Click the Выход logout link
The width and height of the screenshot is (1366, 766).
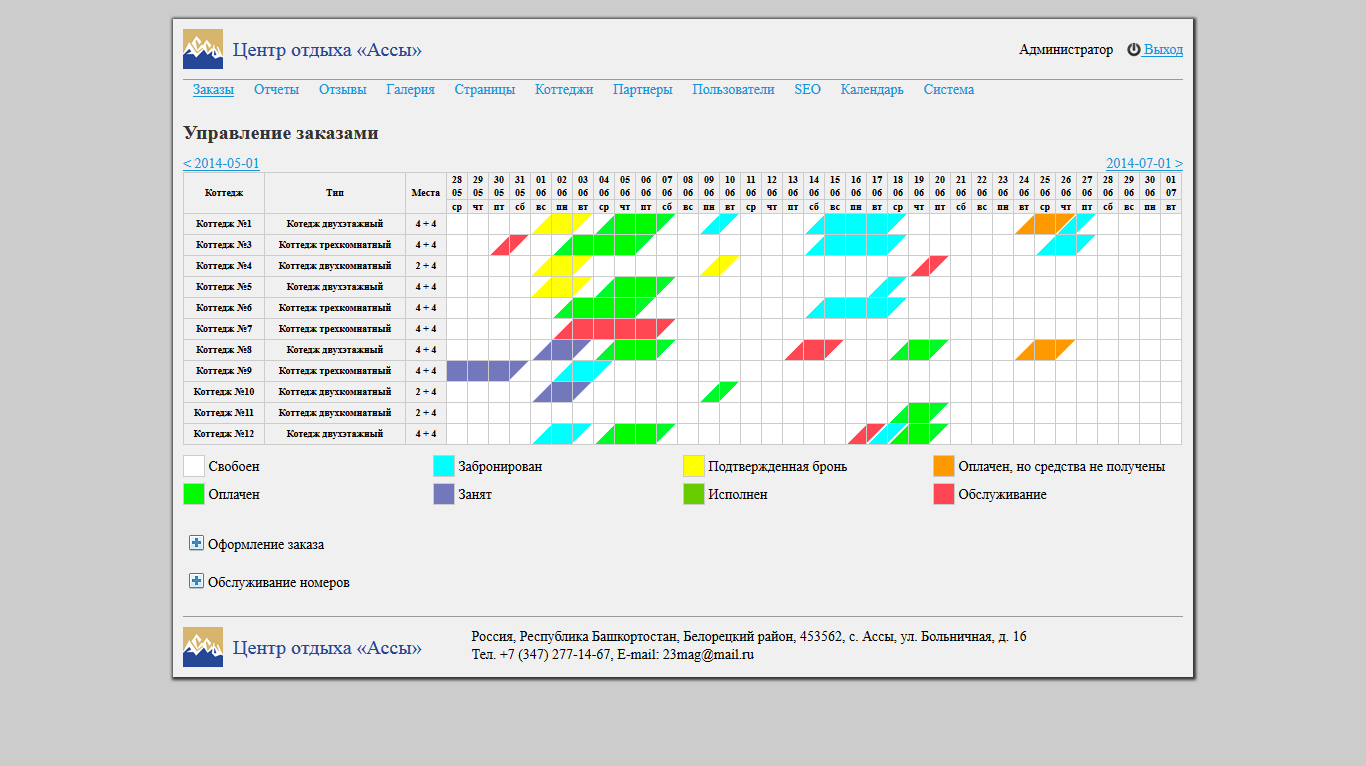1163,49
